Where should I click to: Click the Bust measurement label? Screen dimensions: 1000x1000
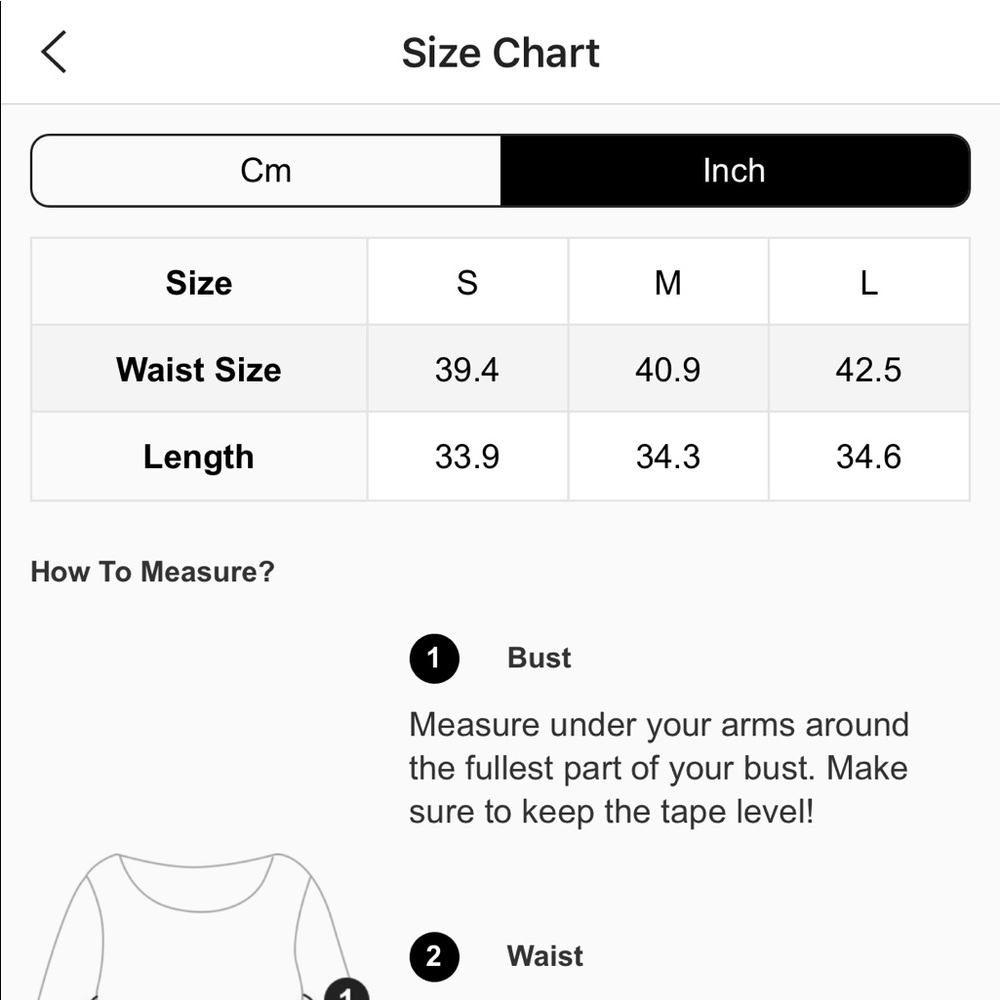pyautogui.click(x=539, y=658)
